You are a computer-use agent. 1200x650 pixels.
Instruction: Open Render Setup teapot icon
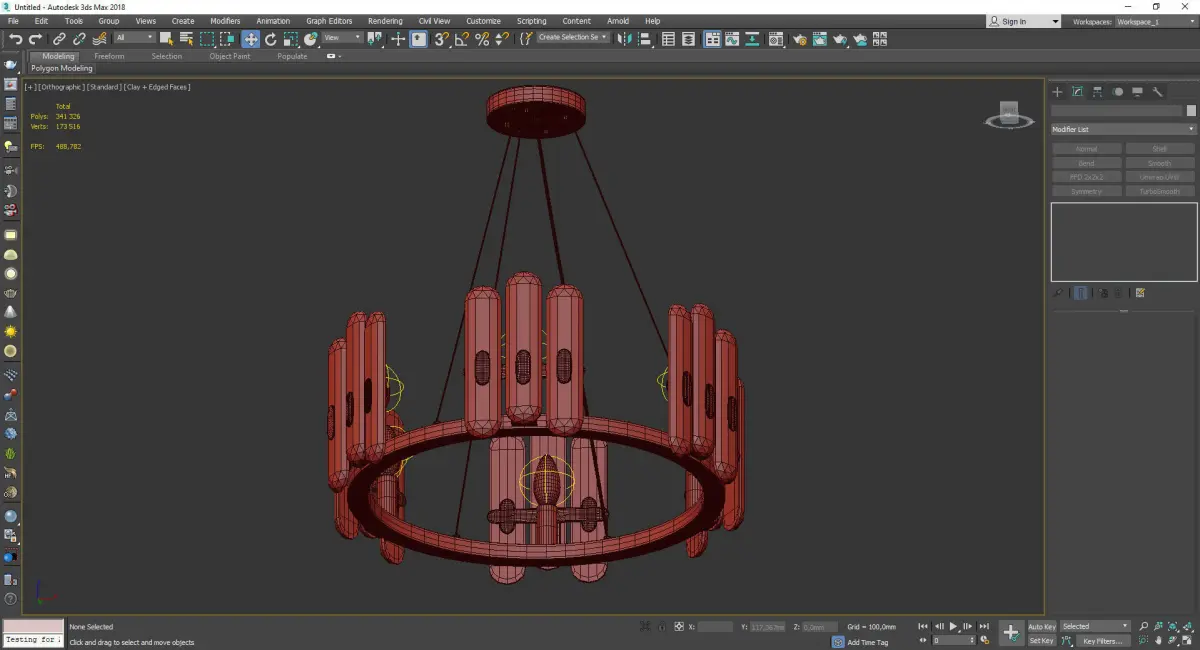tap(800, 39)
